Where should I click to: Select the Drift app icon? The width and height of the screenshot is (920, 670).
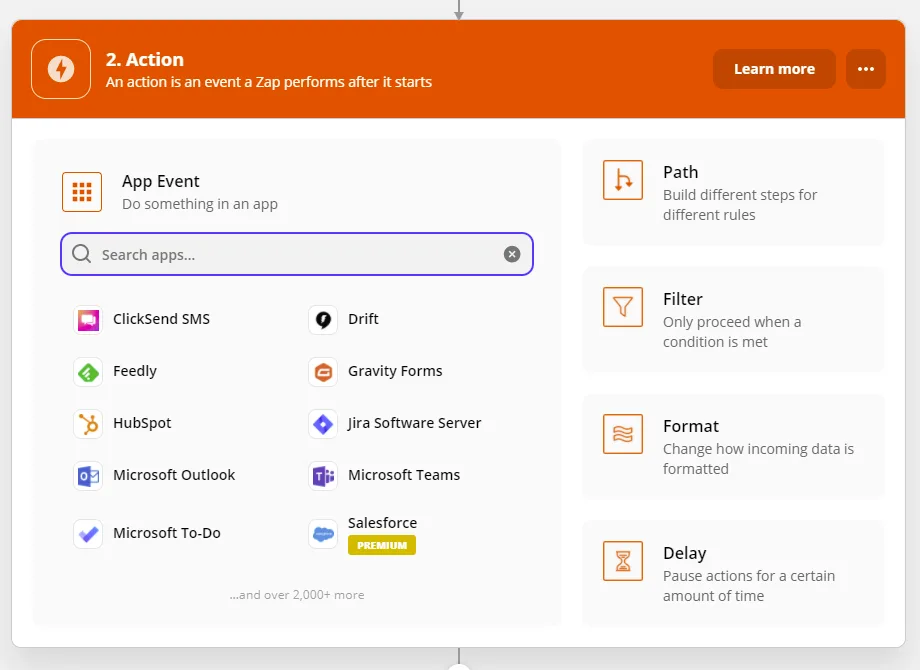323,320
